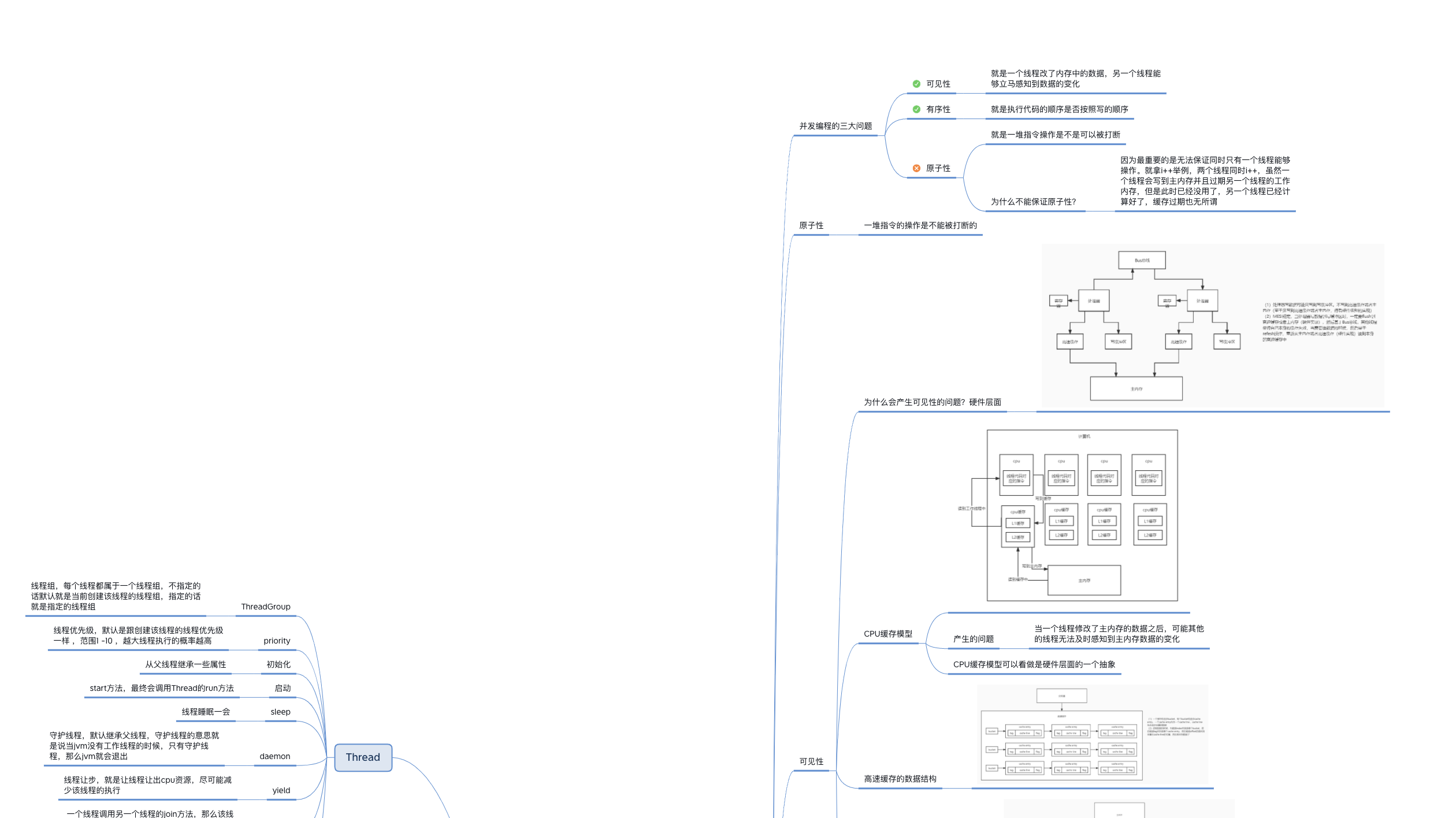Viewport: 1456px width, 818px height.
Task: Select the ThreadGroup node
Action: point(266,607)
